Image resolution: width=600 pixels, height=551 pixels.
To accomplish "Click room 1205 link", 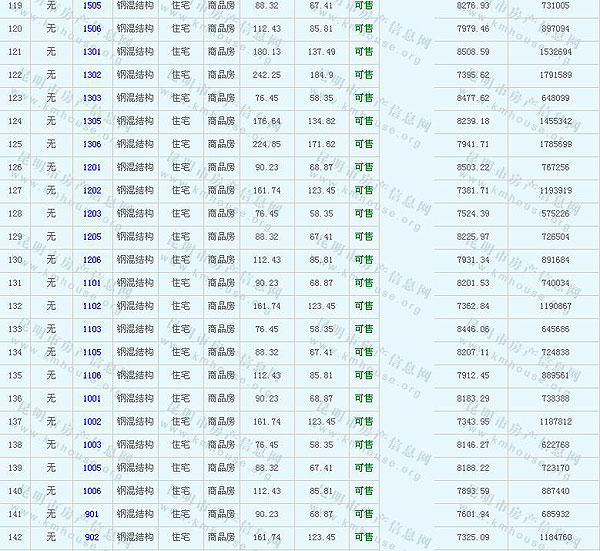I will click(x=92, y=236).
